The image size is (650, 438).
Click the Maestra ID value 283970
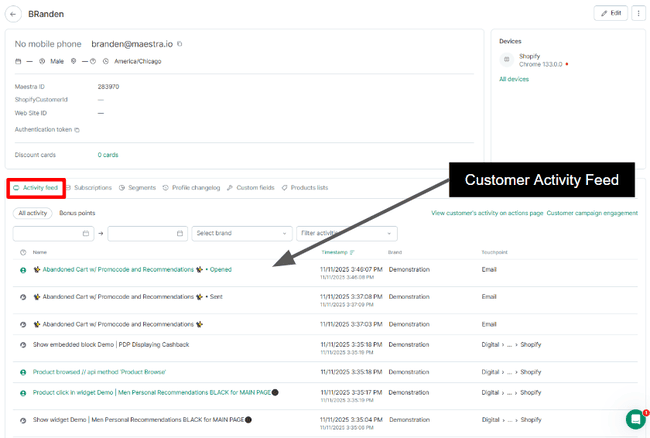tap(108, 87)
